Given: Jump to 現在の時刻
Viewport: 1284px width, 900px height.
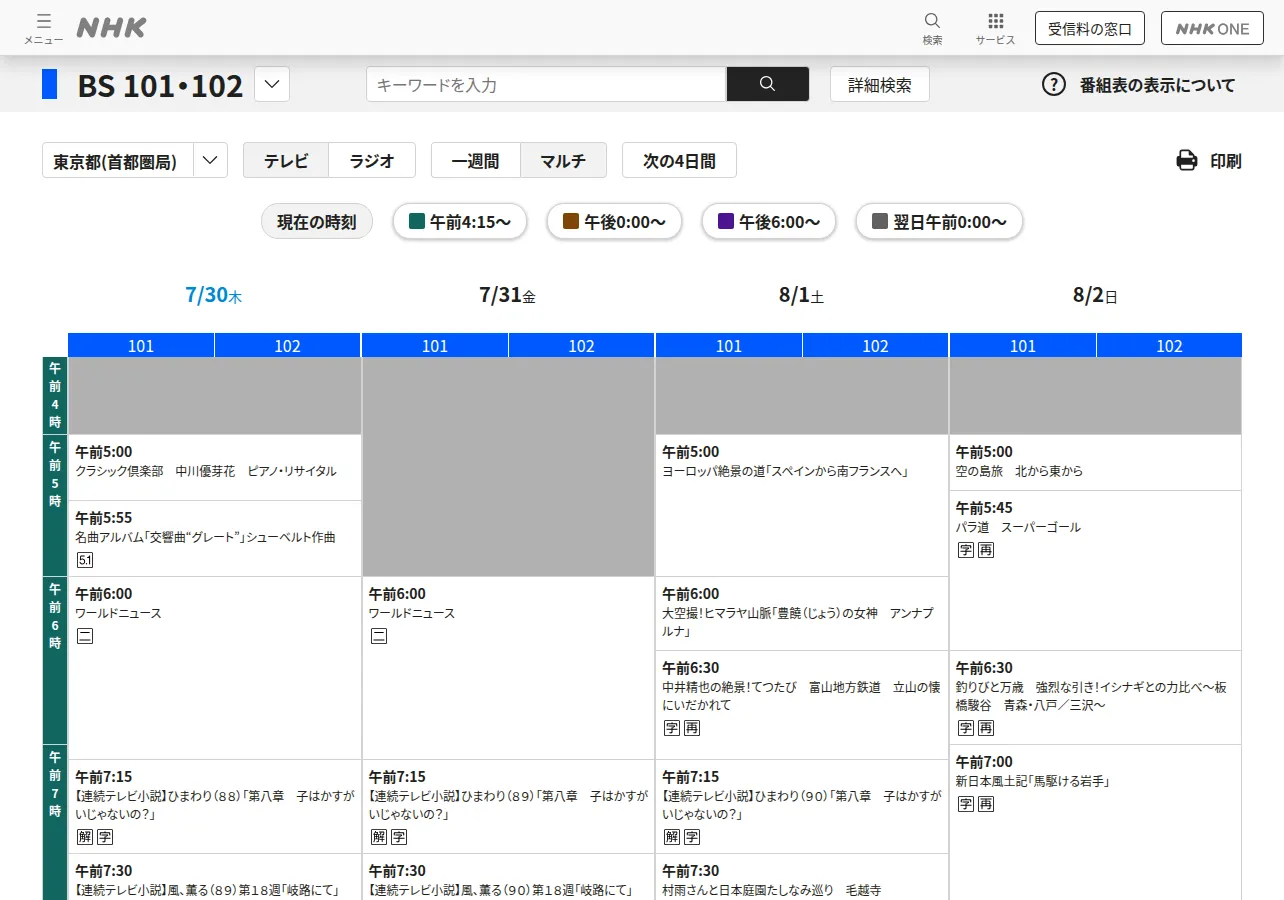Looking at the screenshot, I should click(317, 222).
